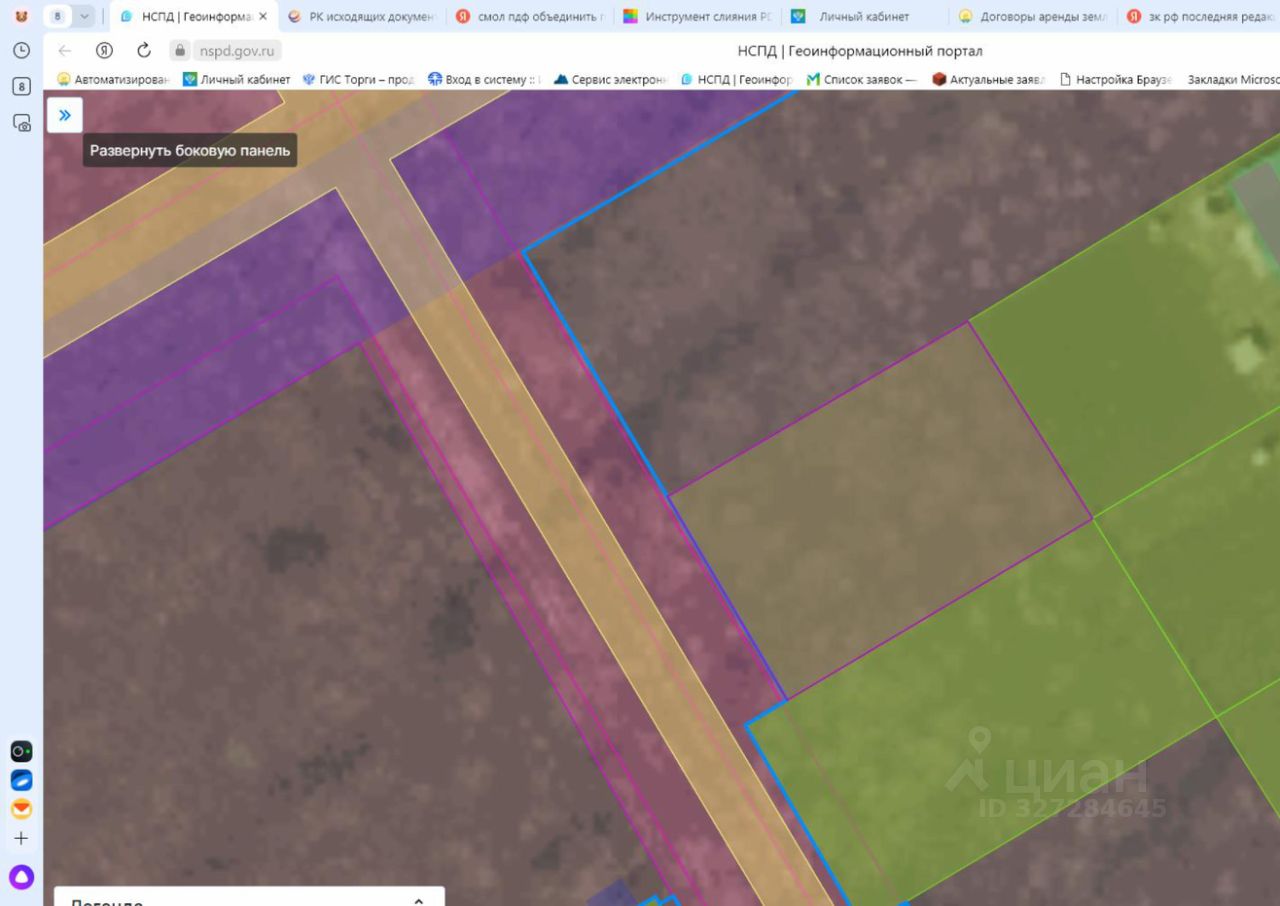Launch the Alice assistant purple icon
This screenshot has height=906, width=1280.
(21, 878)
